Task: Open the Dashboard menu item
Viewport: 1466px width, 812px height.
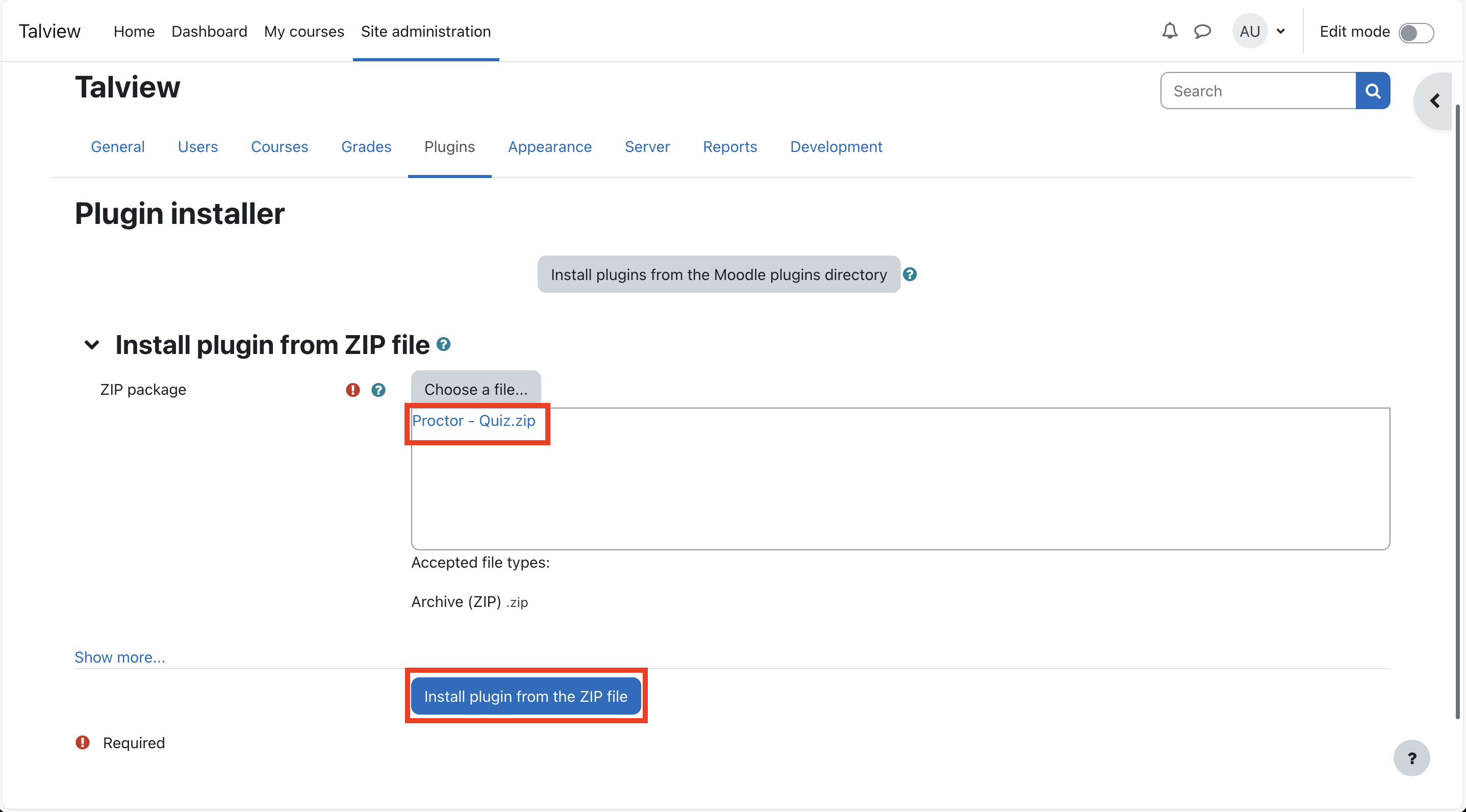Action: pos(209,31)
